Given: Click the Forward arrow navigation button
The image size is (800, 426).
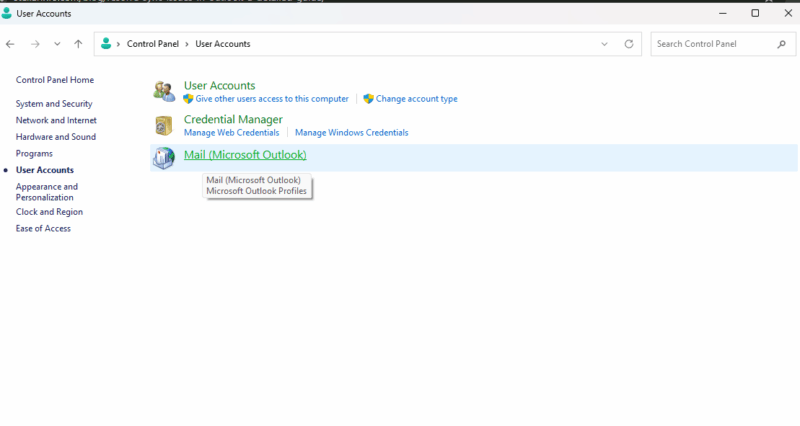Looking at the screenshot, I should (35, 44).
